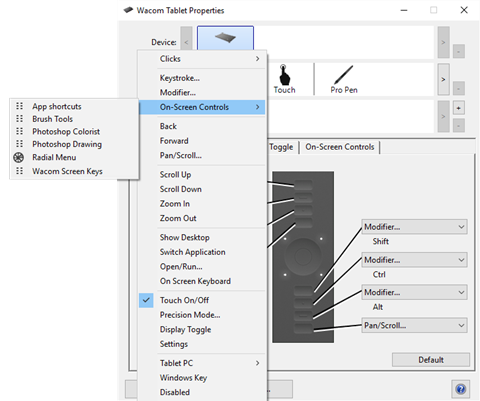
Task: Click the Default button
Action: [x=431, y=360]
